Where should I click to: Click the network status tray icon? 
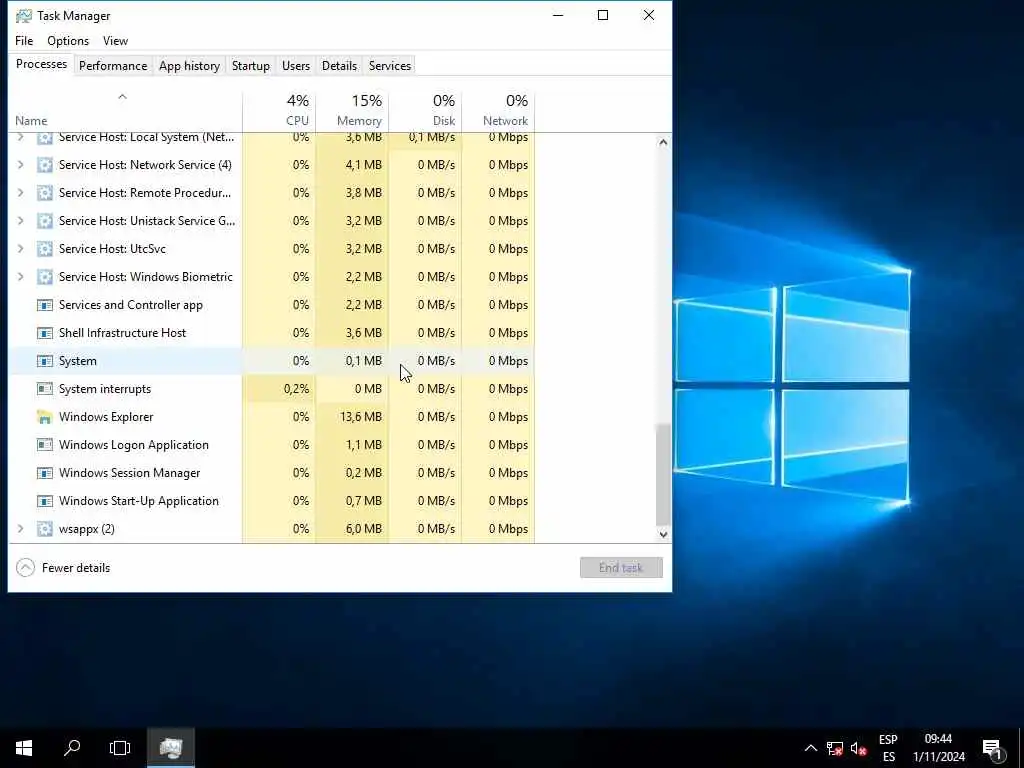pos(835,748)
